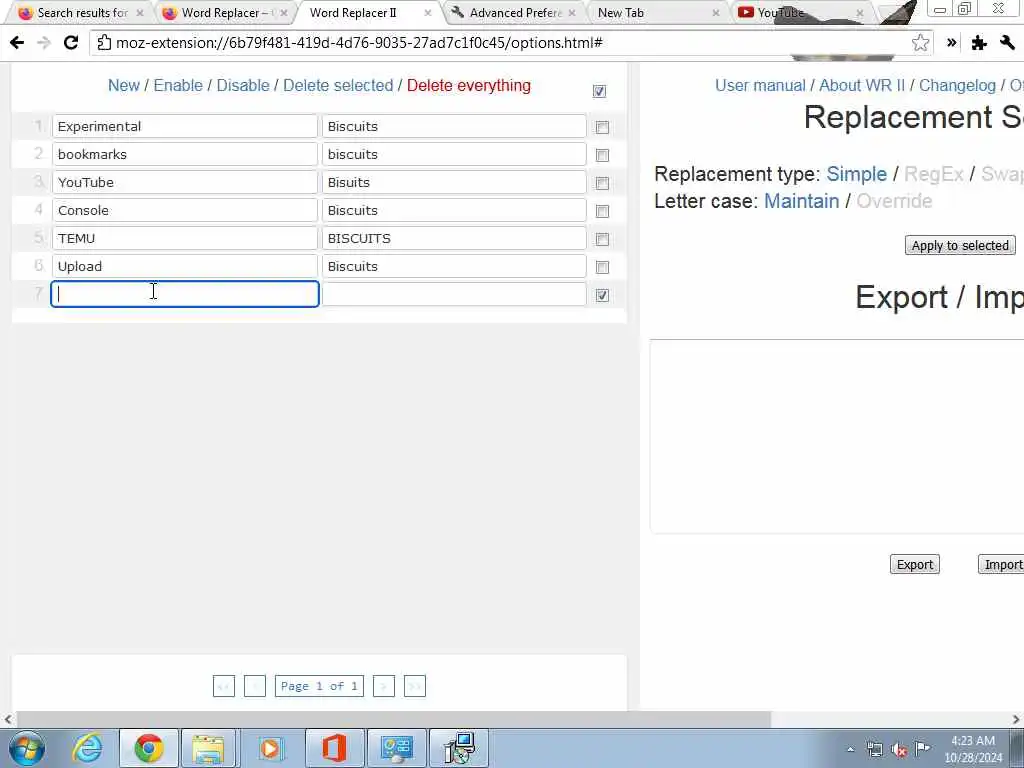Check the Experimental row checkbox
1024x768 pixels.
click(602, 127)
